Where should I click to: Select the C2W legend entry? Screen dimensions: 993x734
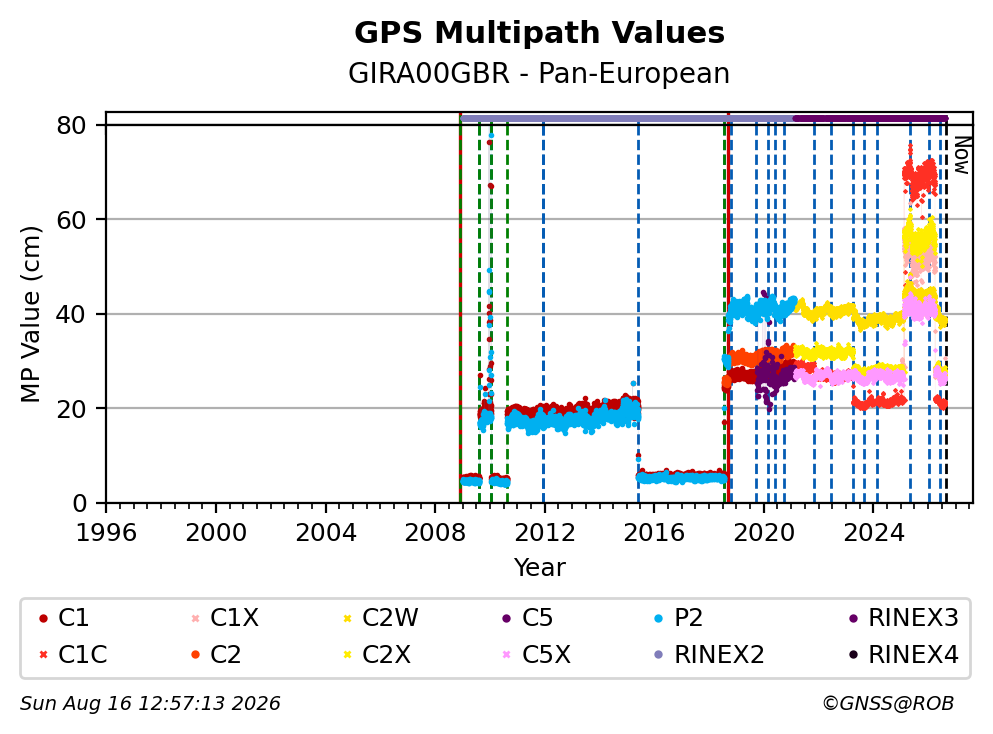380,617
